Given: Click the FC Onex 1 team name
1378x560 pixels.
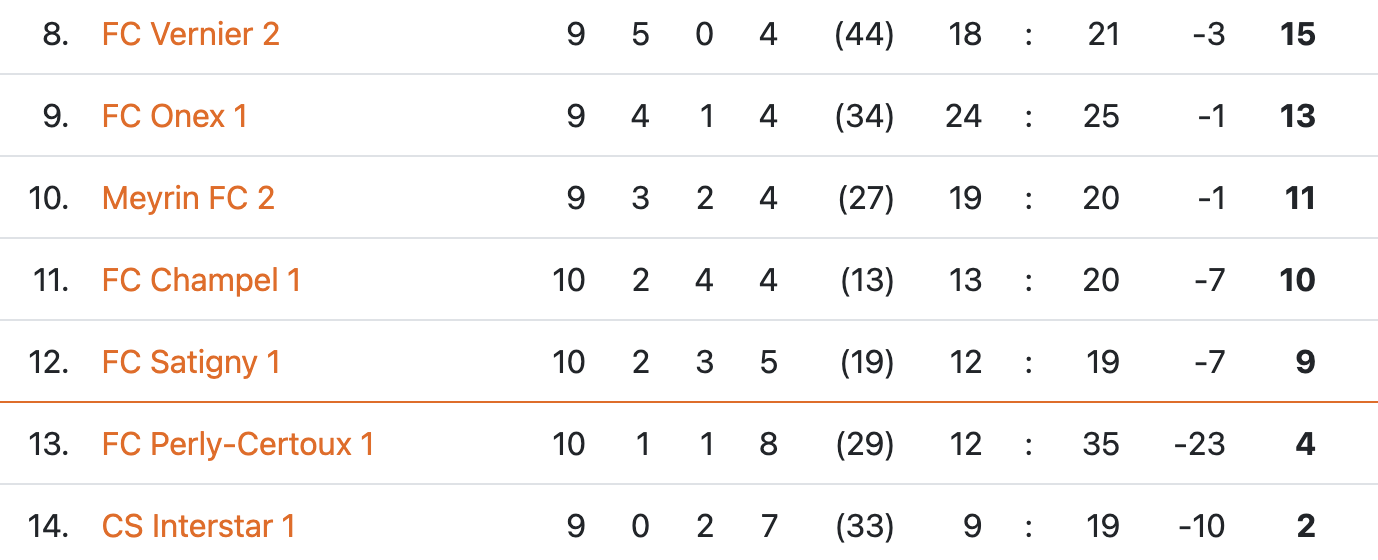Looking at the screenshot, I should [x=174, y=117].
